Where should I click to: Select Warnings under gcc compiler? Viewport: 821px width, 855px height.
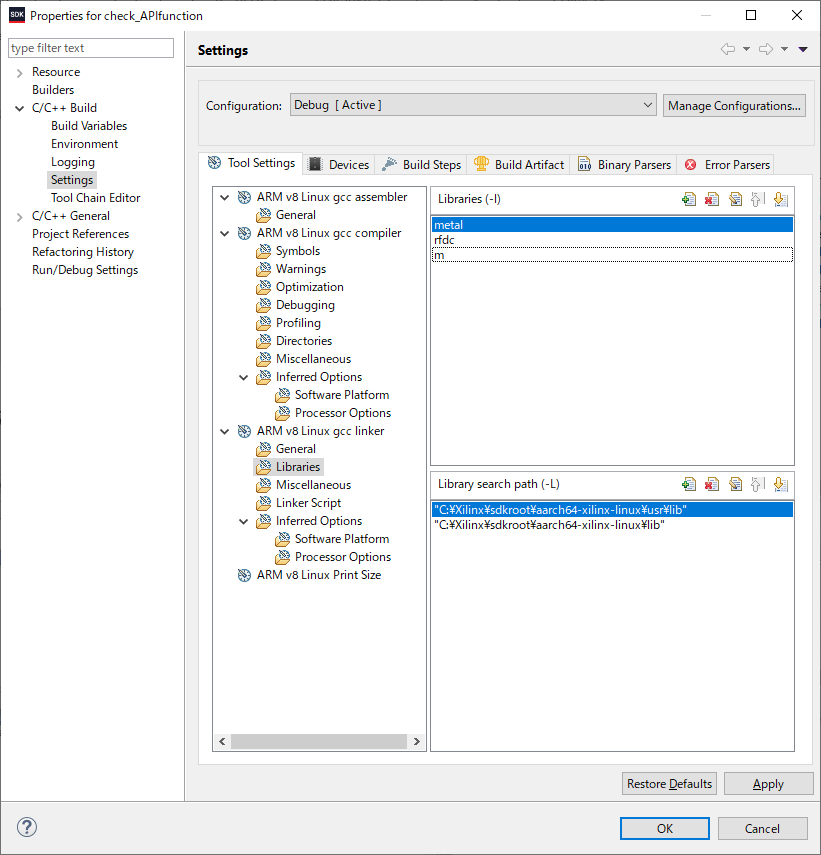click(x=301, y=269)
